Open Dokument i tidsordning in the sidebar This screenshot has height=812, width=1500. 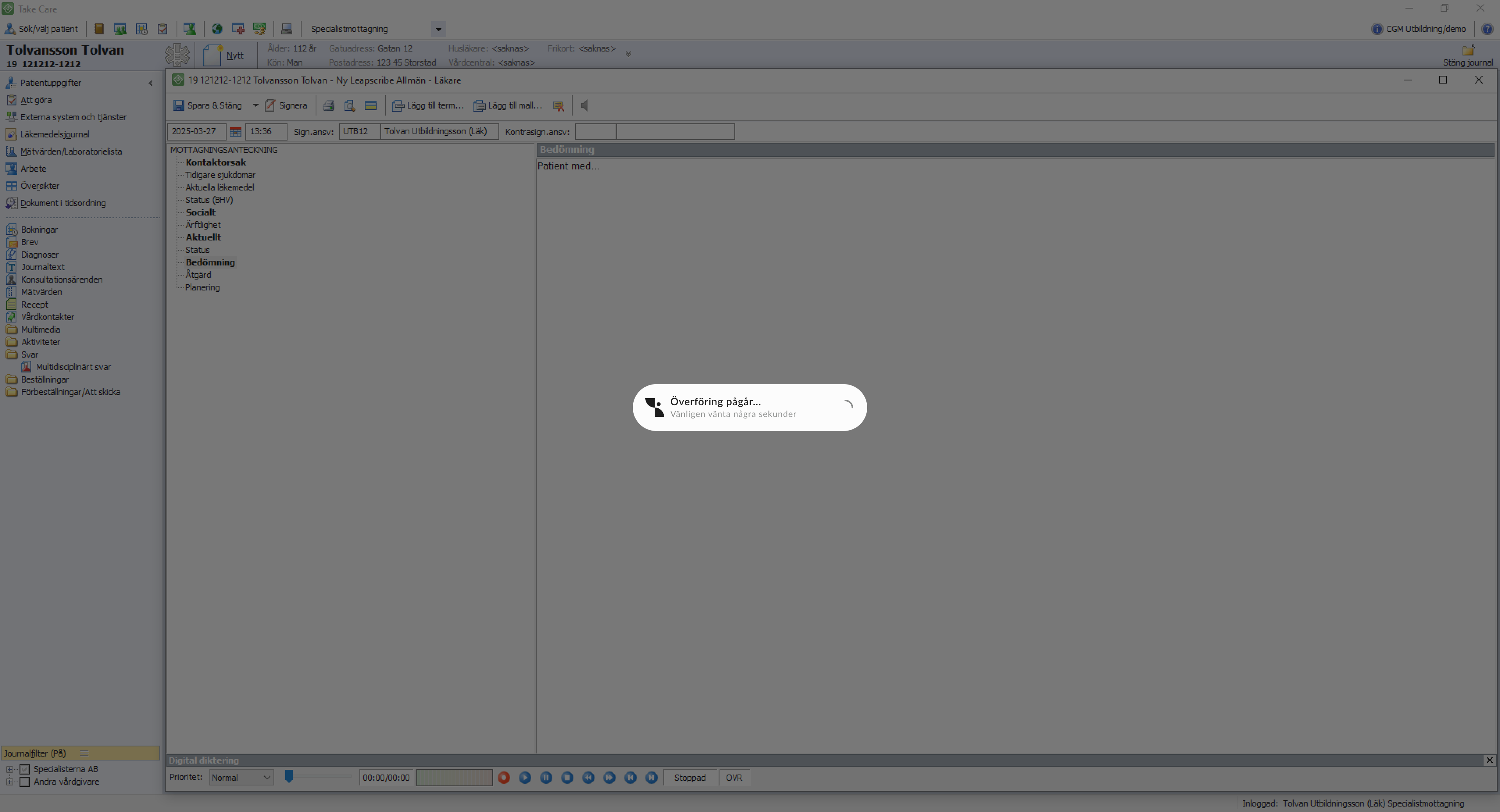pyautogui.click(x=63, y=203)
